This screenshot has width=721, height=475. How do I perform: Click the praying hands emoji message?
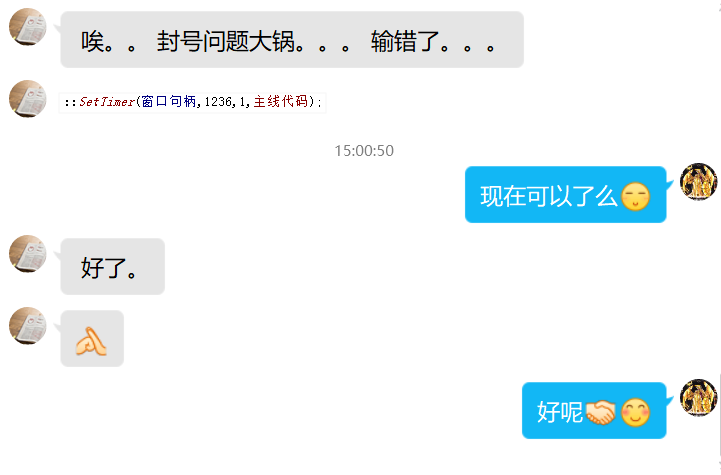pyautogui.click(x=92, y=338)
